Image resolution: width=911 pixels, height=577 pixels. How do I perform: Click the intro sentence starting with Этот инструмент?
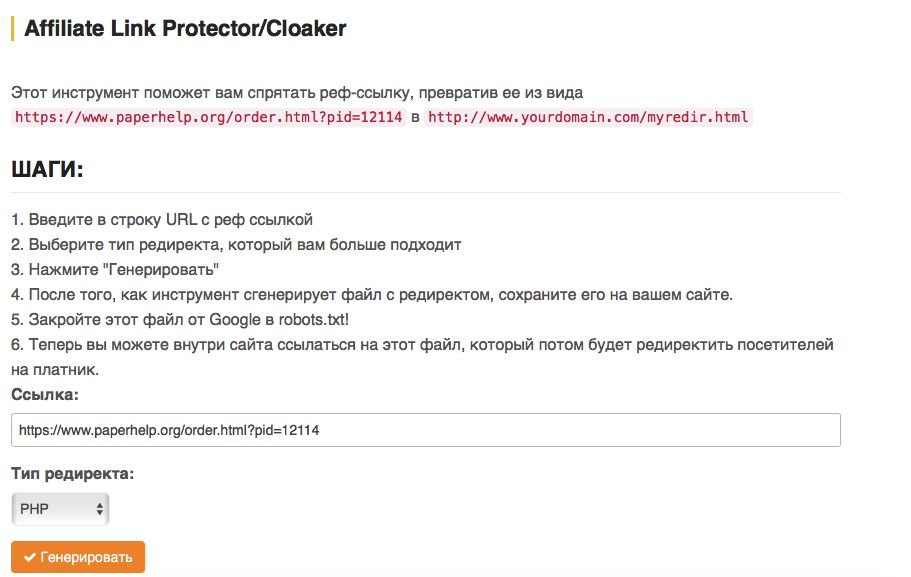297,93
